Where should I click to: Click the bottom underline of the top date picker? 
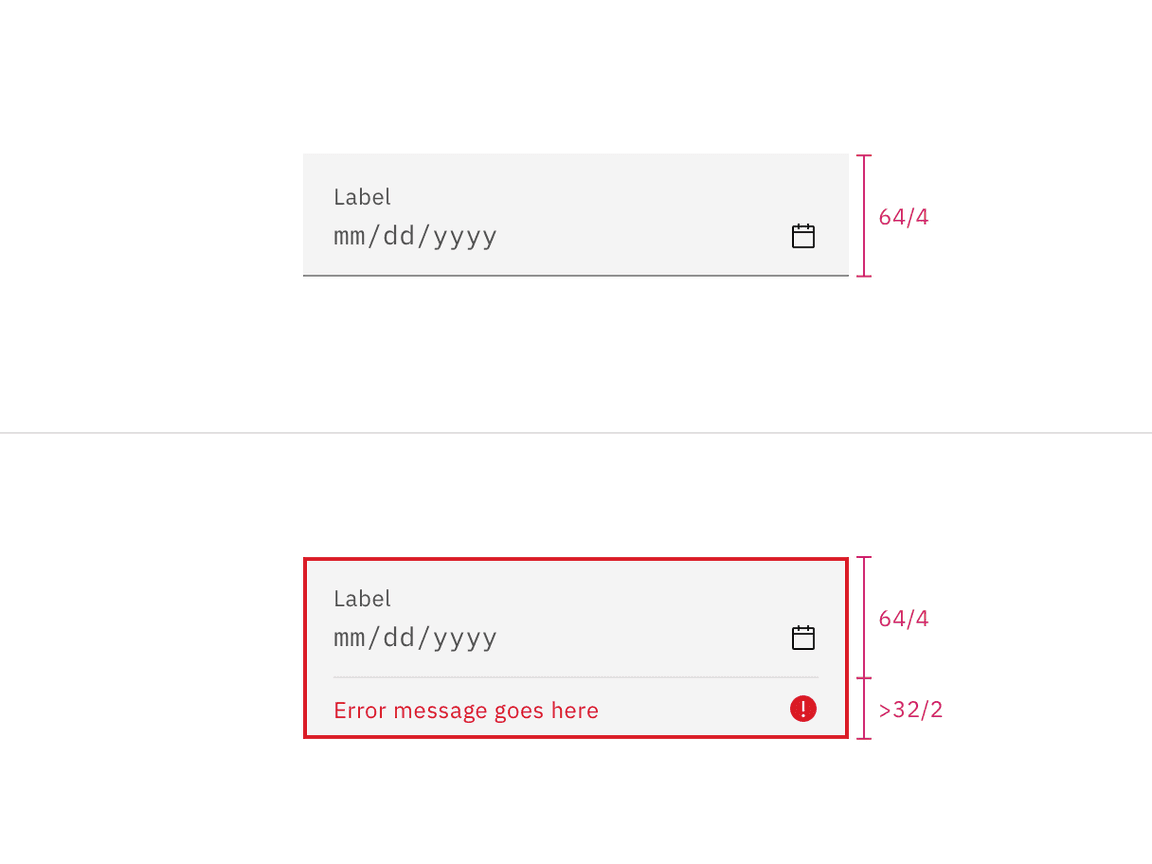(576, 274)
